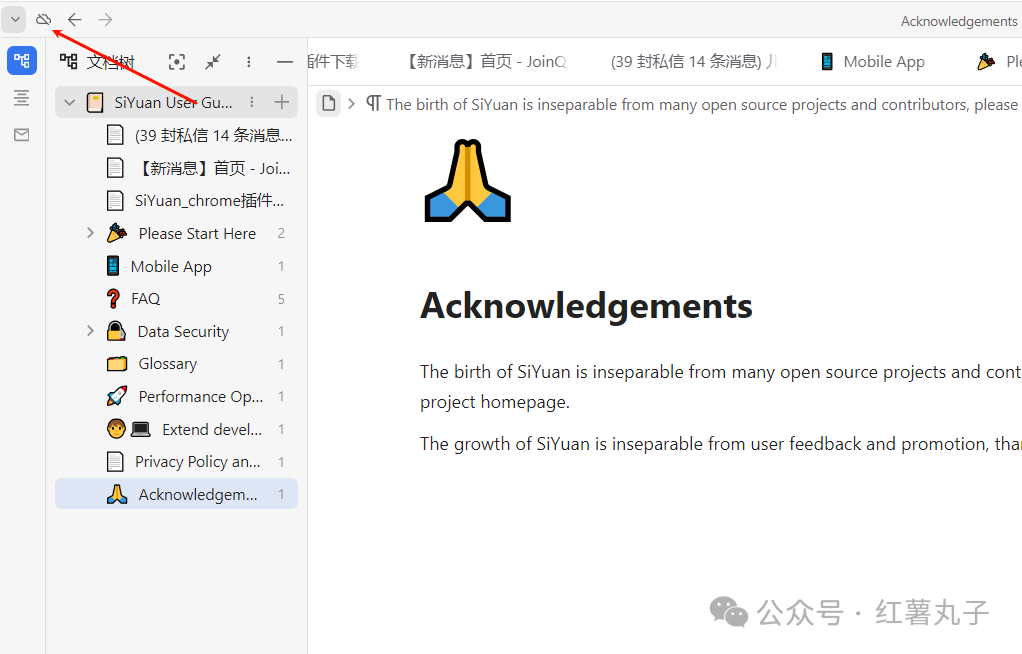Open the FAQ document
Image resolution: width=1022 pixels, height=654 pixels.
(x=177, y=299)
